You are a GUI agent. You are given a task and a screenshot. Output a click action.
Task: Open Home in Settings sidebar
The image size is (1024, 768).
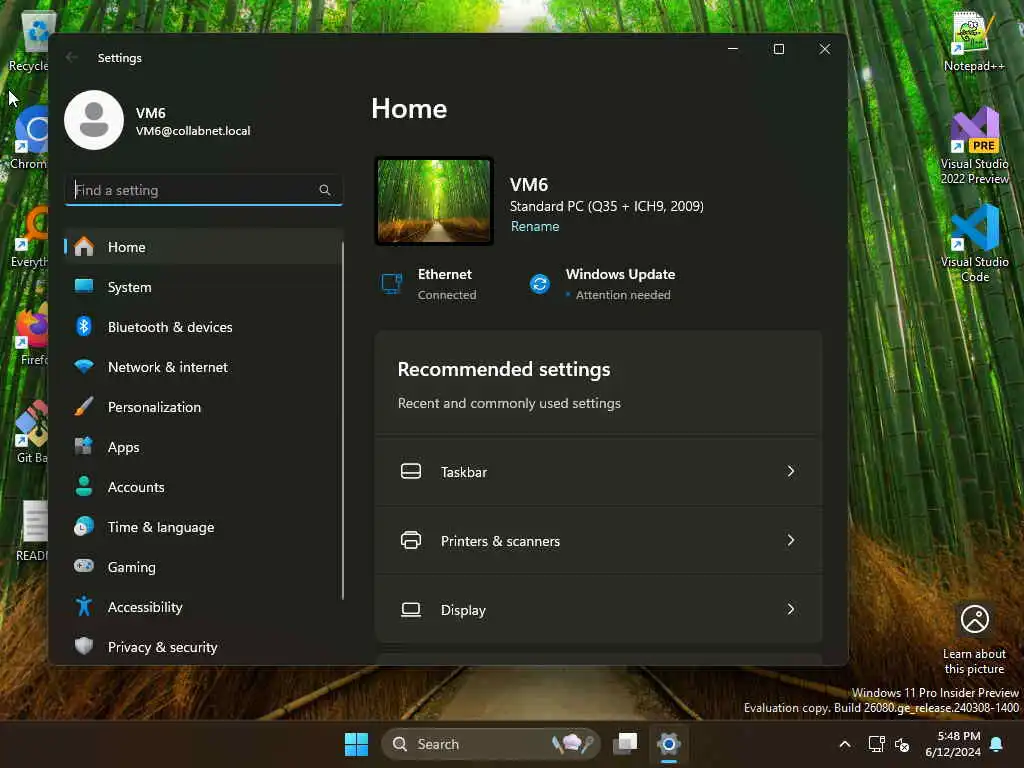(x=203, y=247)
